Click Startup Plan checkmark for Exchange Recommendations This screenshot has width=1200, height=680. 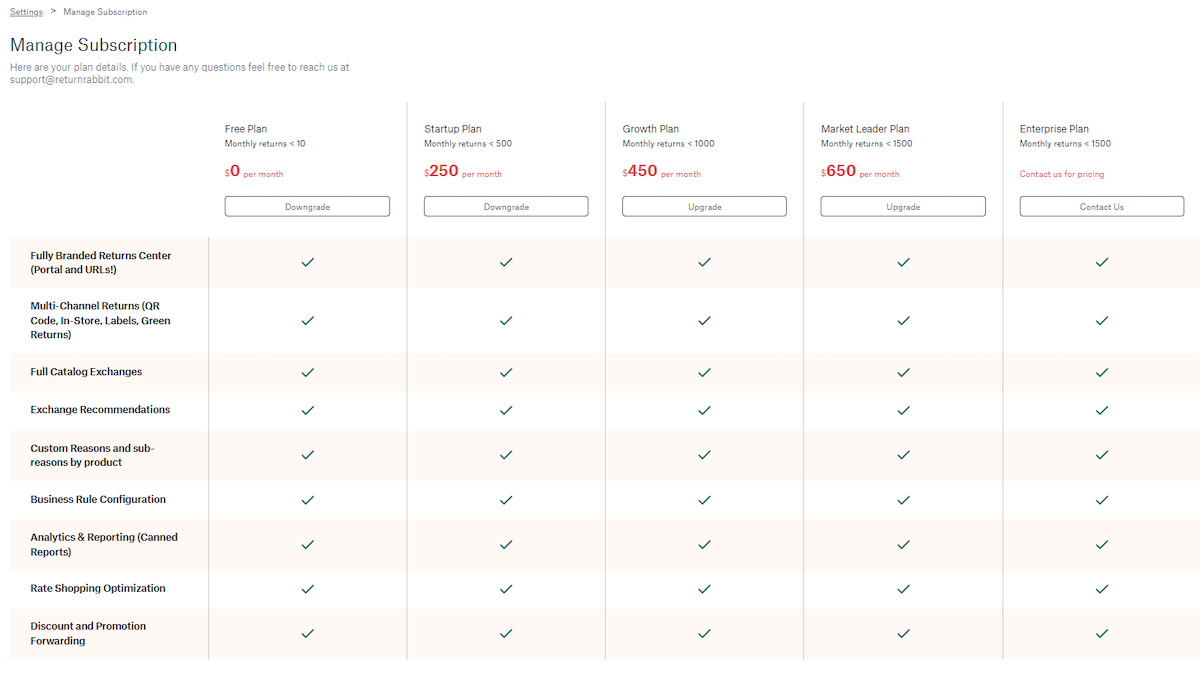[x=506, y=410]
